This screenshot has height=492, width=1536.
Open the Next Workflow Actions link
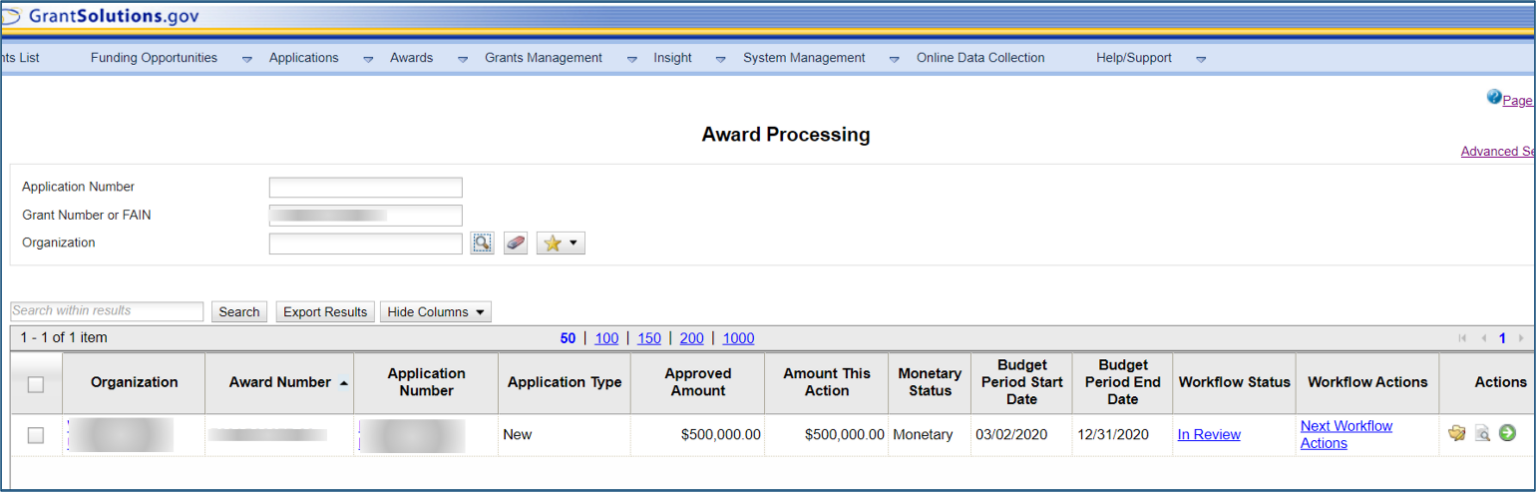tap(1345, 434)
